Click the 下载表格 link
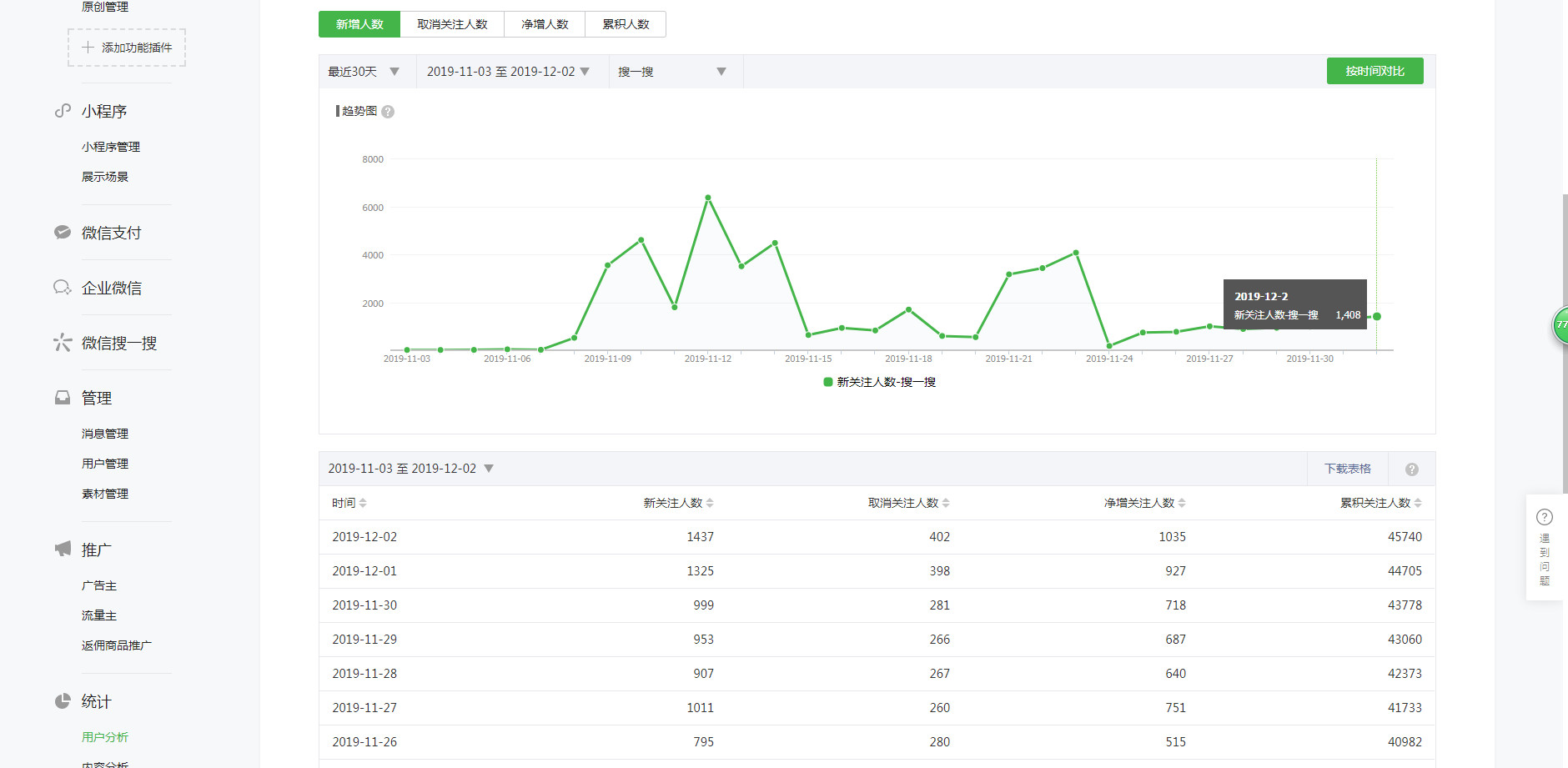Screen dimensions: 1568x768 1347,469
